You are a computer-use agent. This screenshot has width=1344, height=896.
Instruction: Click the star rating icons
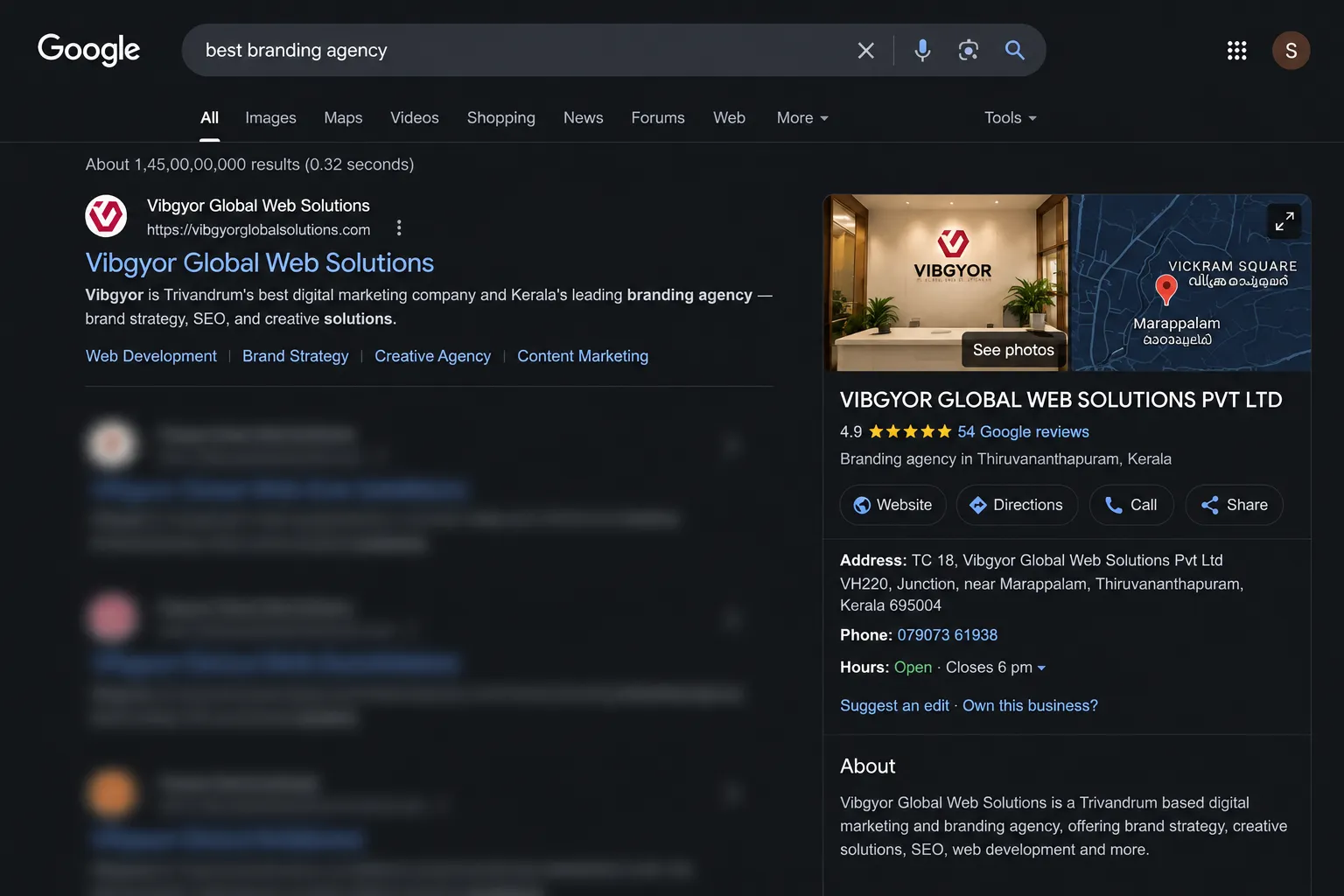910,431
